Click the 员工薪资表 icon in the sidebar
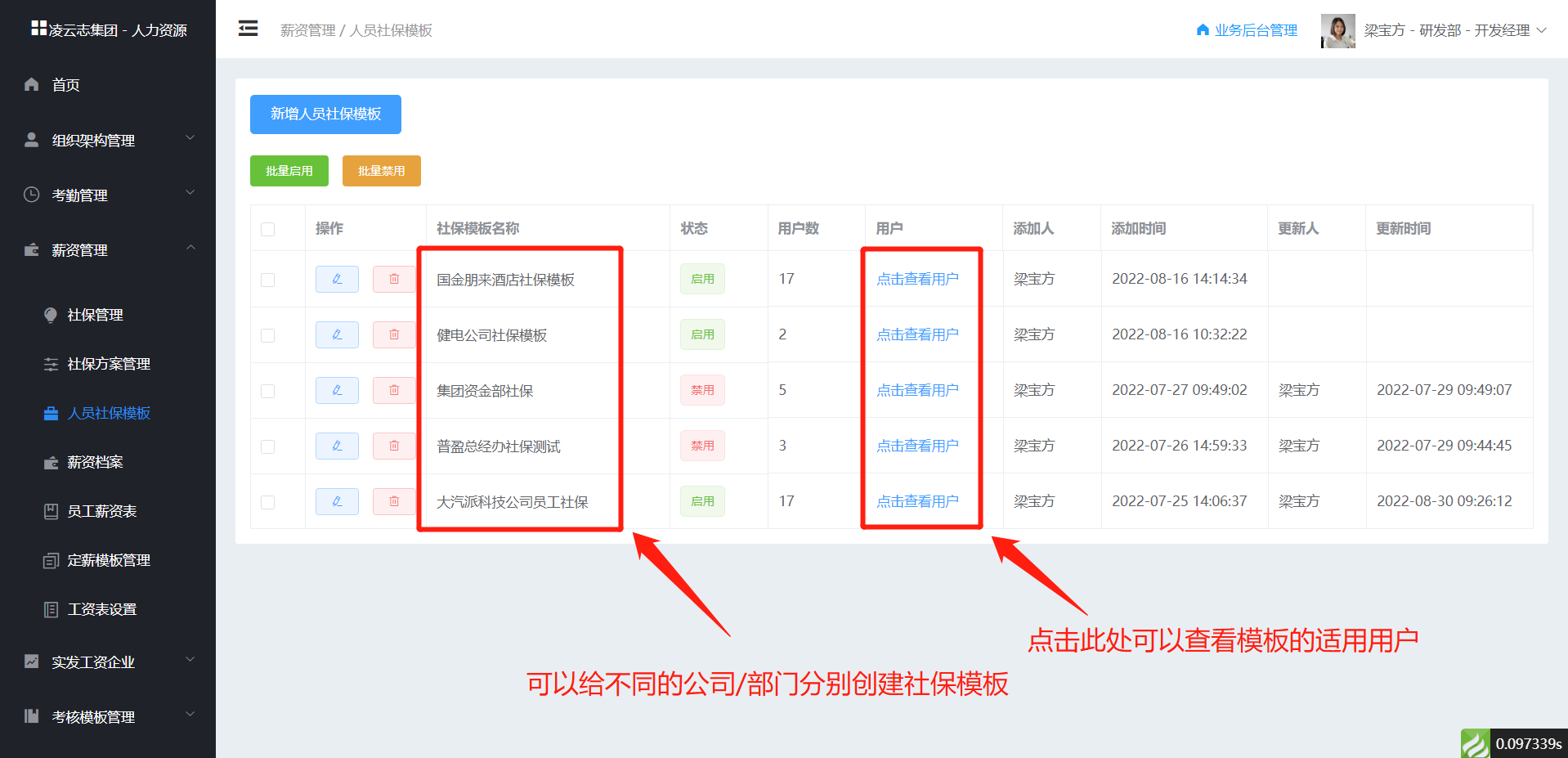The width and height of the screenshot is (1568, 758). point(51,511)
